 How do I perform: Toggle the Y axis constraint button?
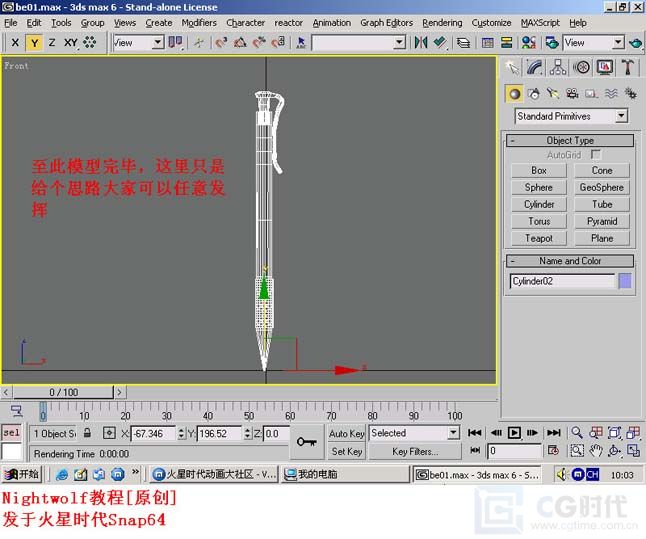tap(34, 43)
